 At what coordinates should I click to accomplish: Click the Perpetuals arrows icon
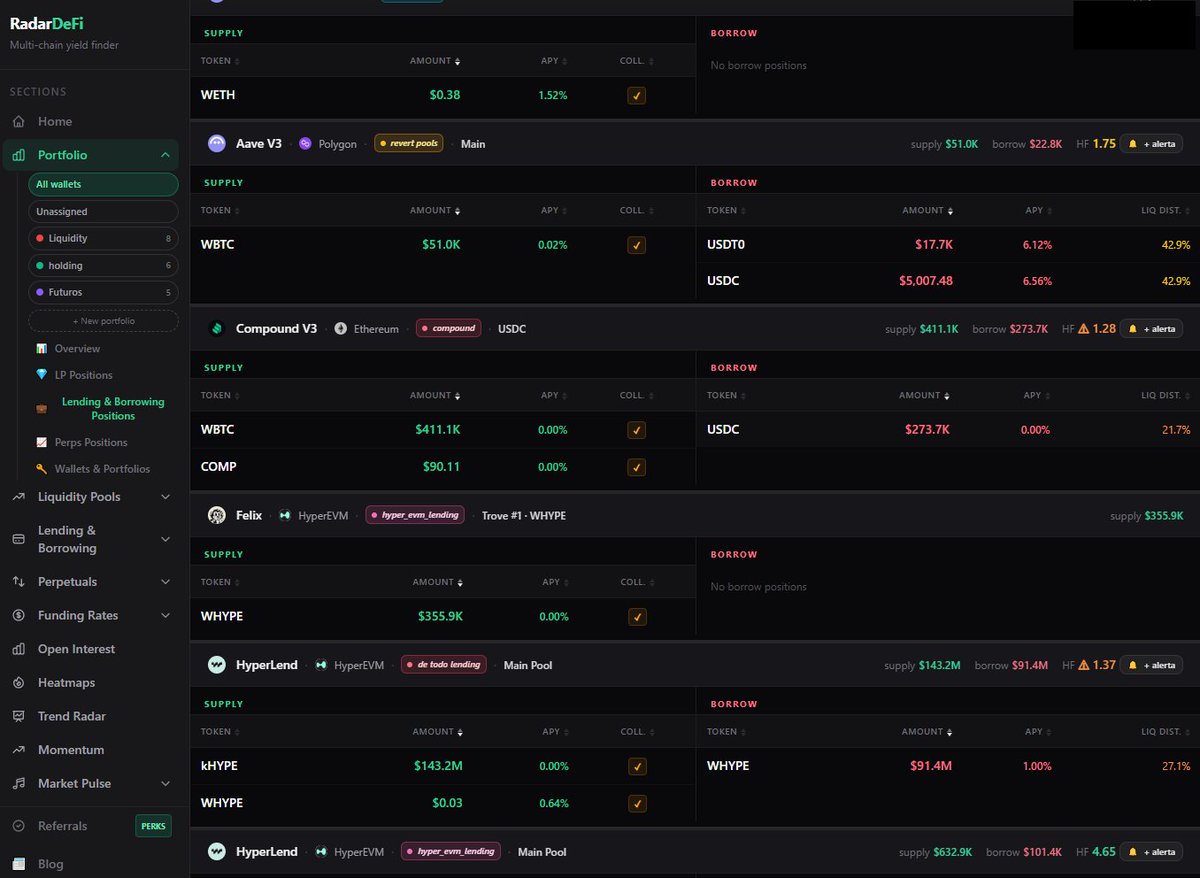18,582
